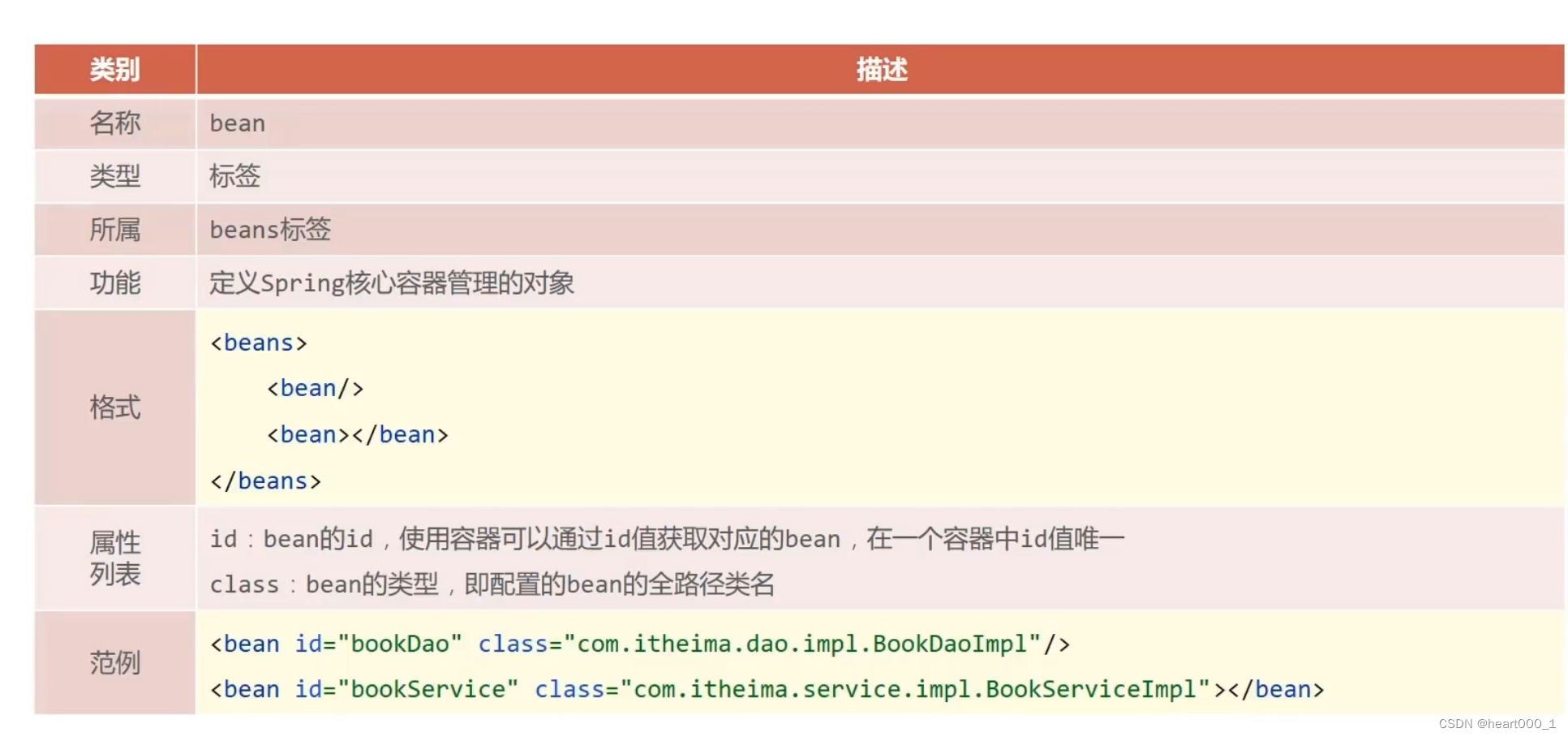
Task: Select the 类型 row label
Action: pos(114,176)
